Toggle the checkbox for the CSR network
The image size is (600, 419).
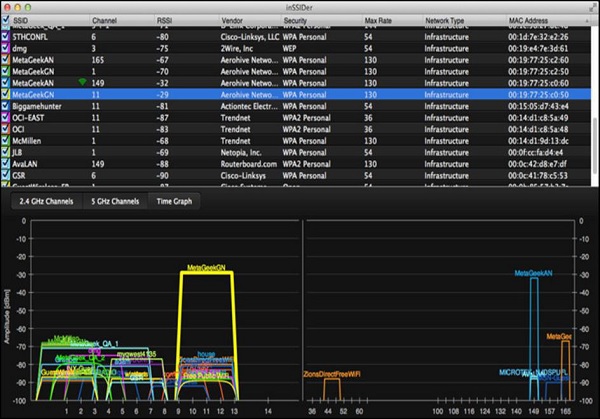(x=7, y=175)
